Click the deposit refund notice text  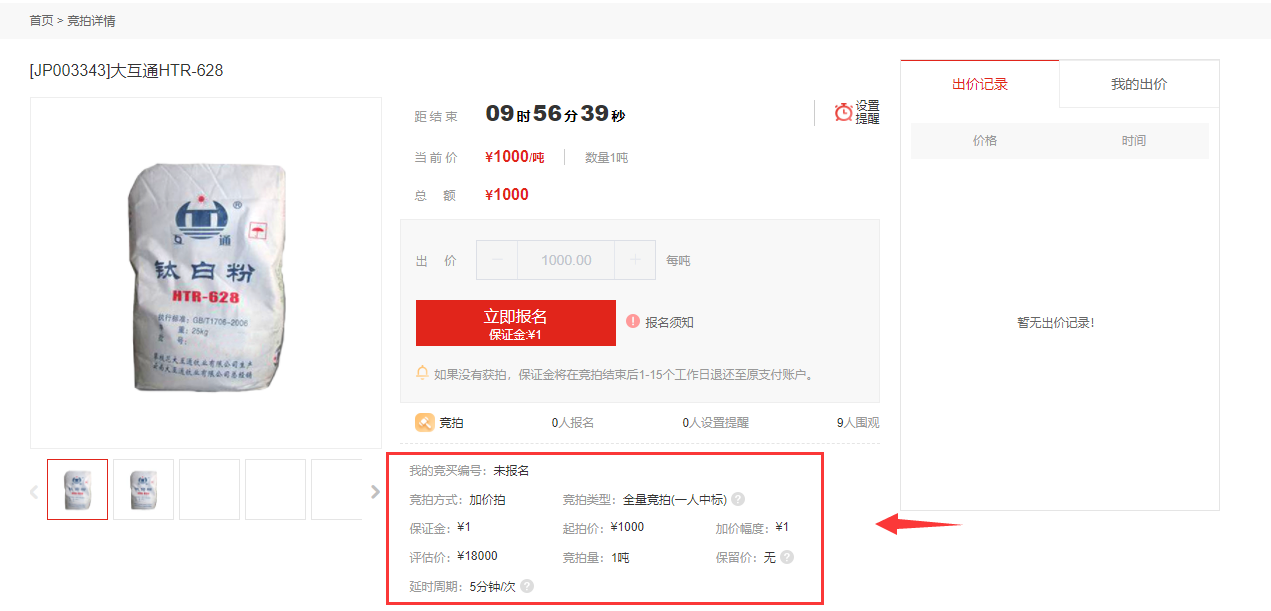(x=625, y=374)
